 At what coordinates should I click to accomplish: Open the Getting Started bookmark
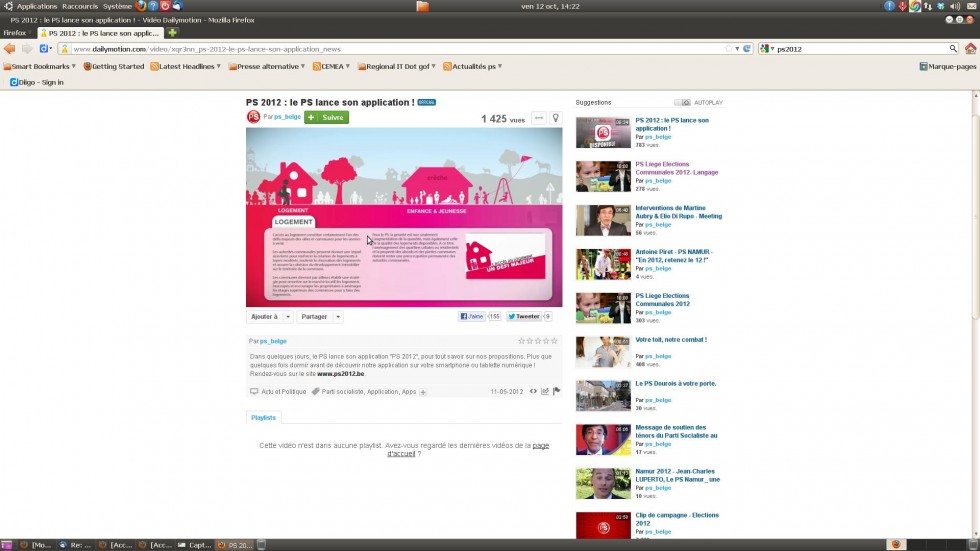click(114, 66)
